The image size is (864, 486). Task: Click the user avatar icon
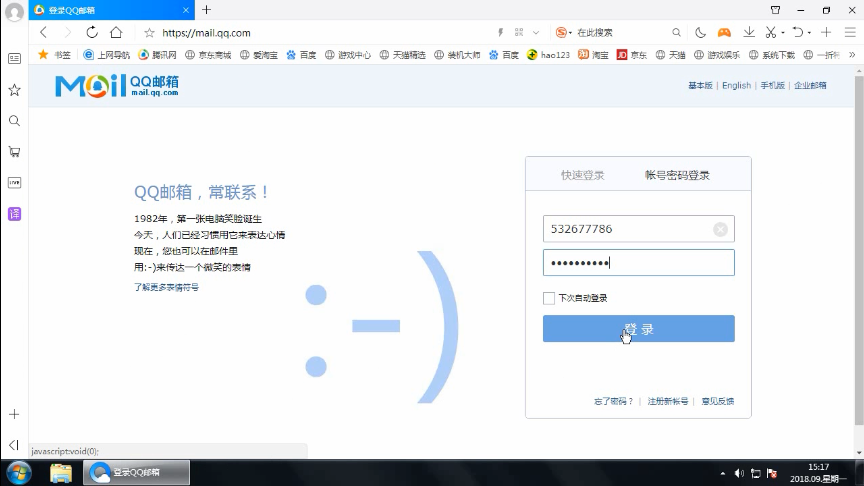(14, 13)
